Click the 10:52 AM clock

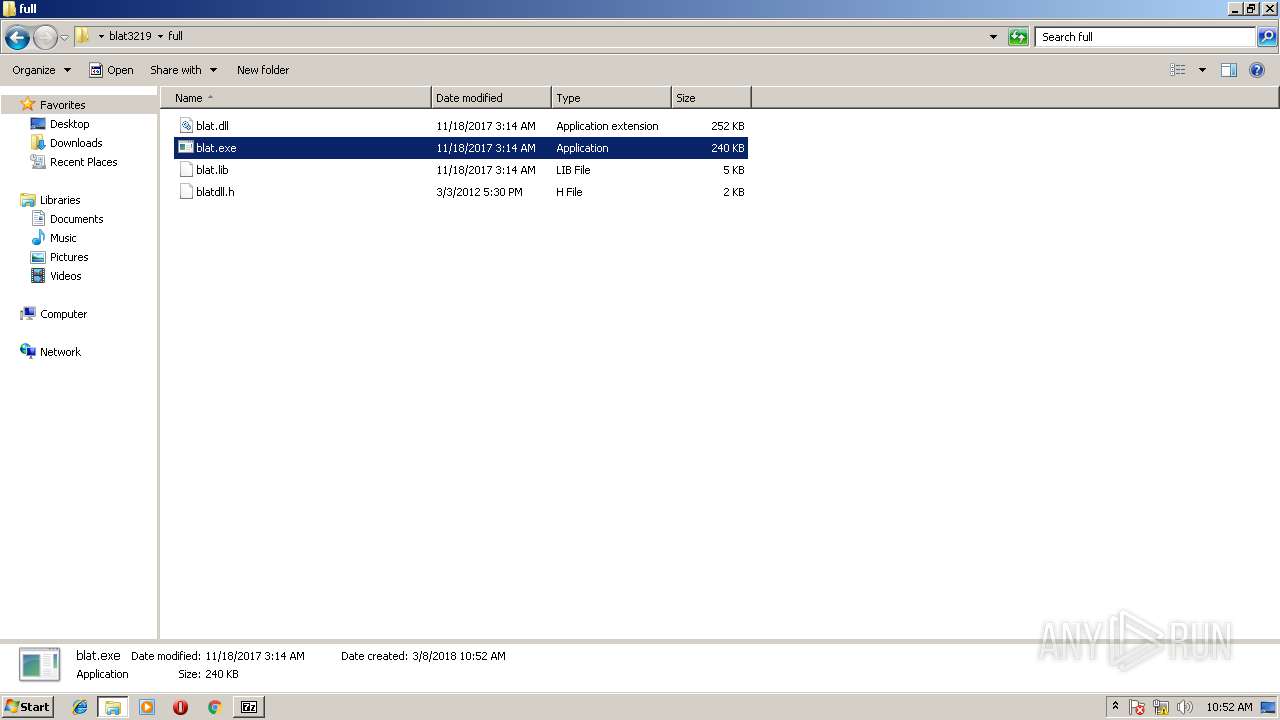point(1229,707)
